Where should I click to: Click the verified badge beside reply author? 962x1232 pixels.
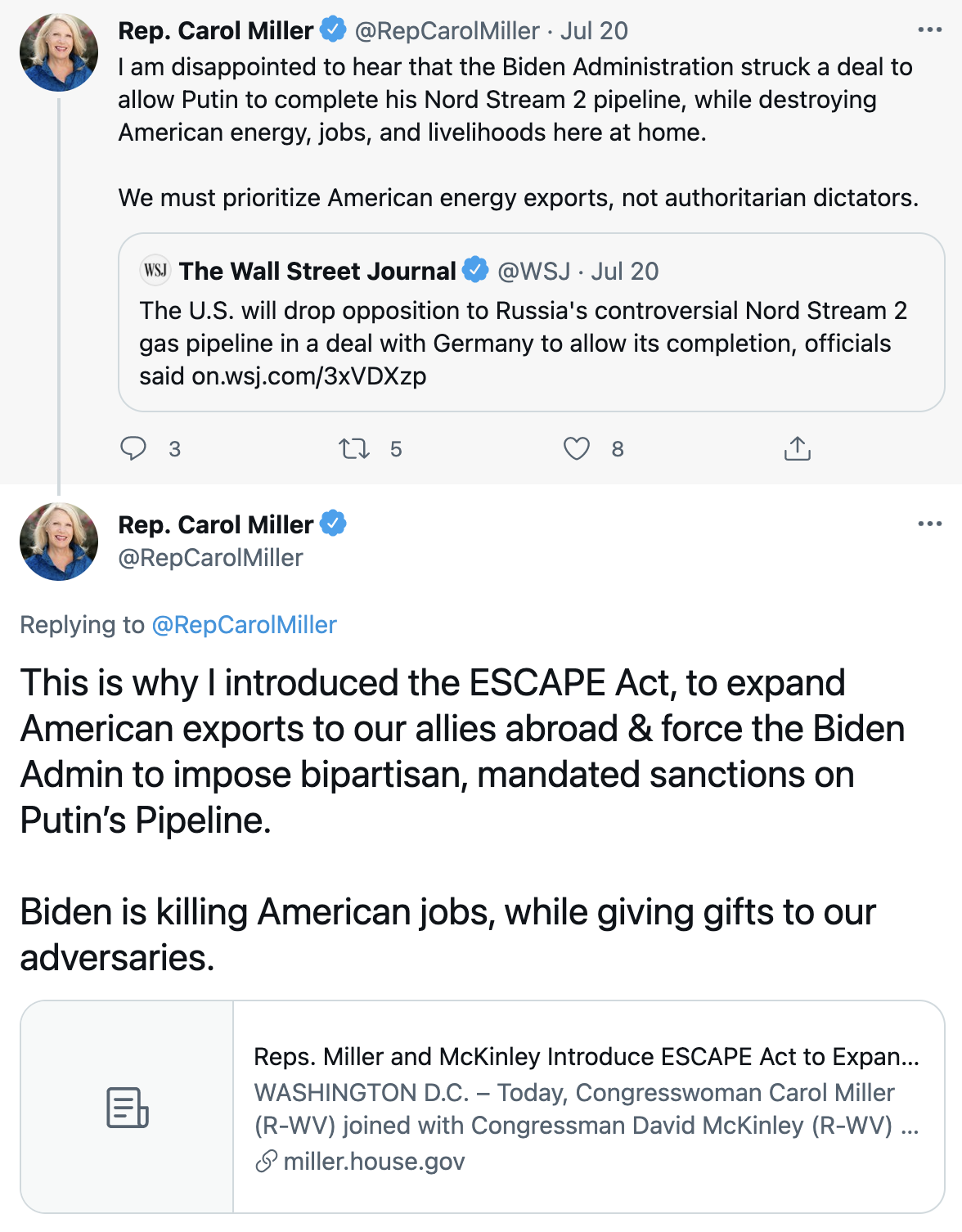(333, 523)
